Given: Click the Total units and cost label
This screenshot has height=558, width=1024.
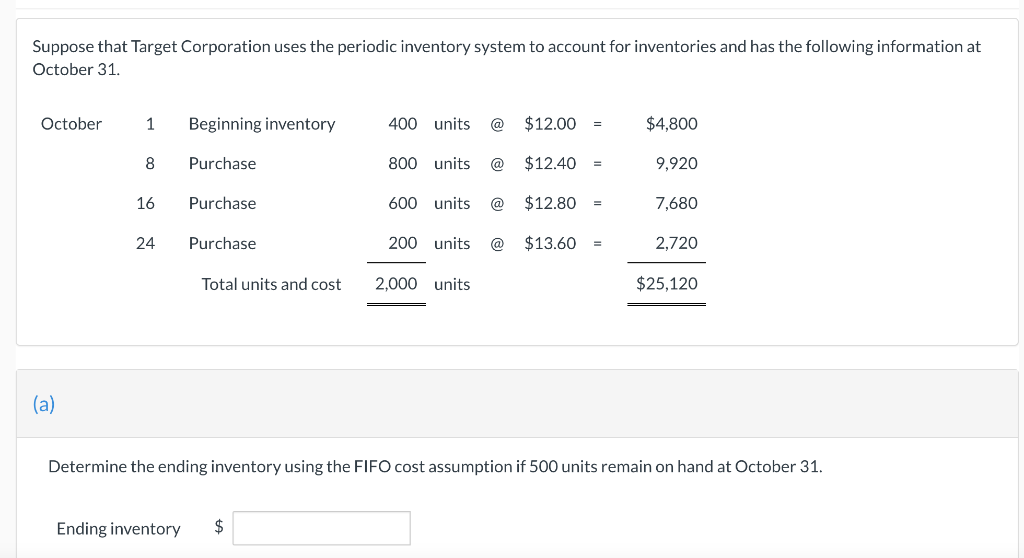Looking at the screenshot, I should point(271,284).
